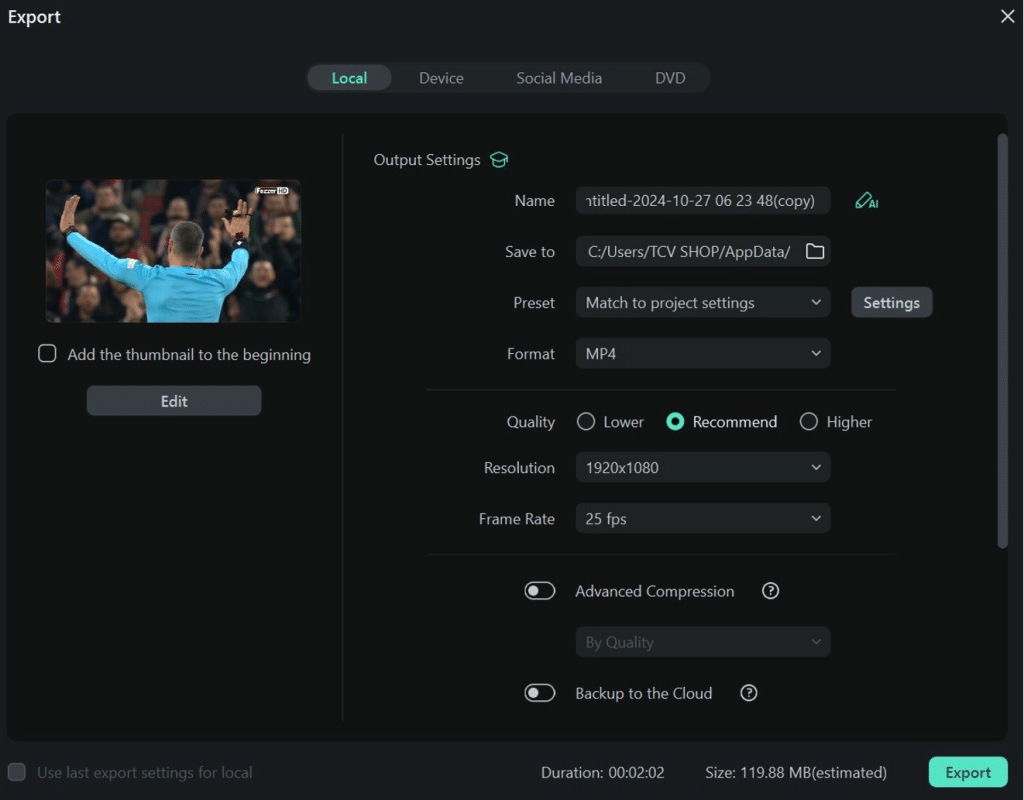Click the Output Settings graduation cap icon
Screen dimensions: 1024x800
[499, 160]
